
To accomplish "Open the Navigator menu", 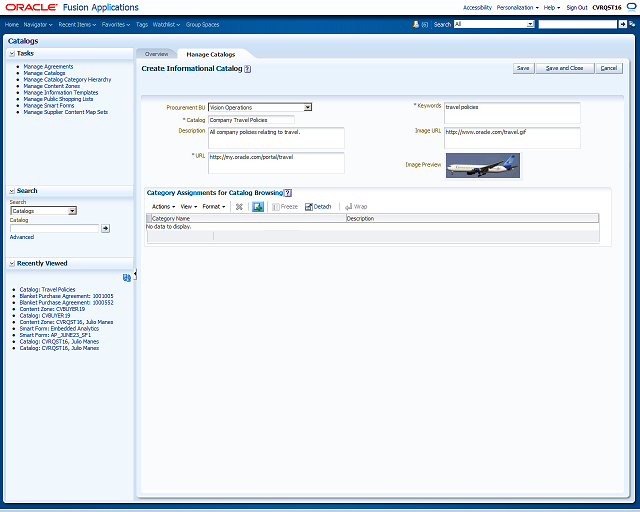I will click(x=38, y=24).
